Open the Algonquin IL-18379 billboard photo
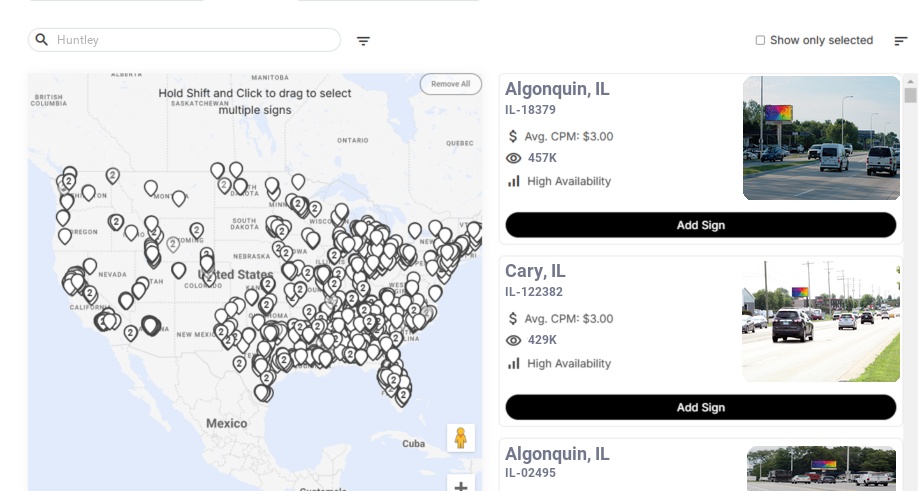This screenshot has height=491, width=920. (x=821, y=138)
